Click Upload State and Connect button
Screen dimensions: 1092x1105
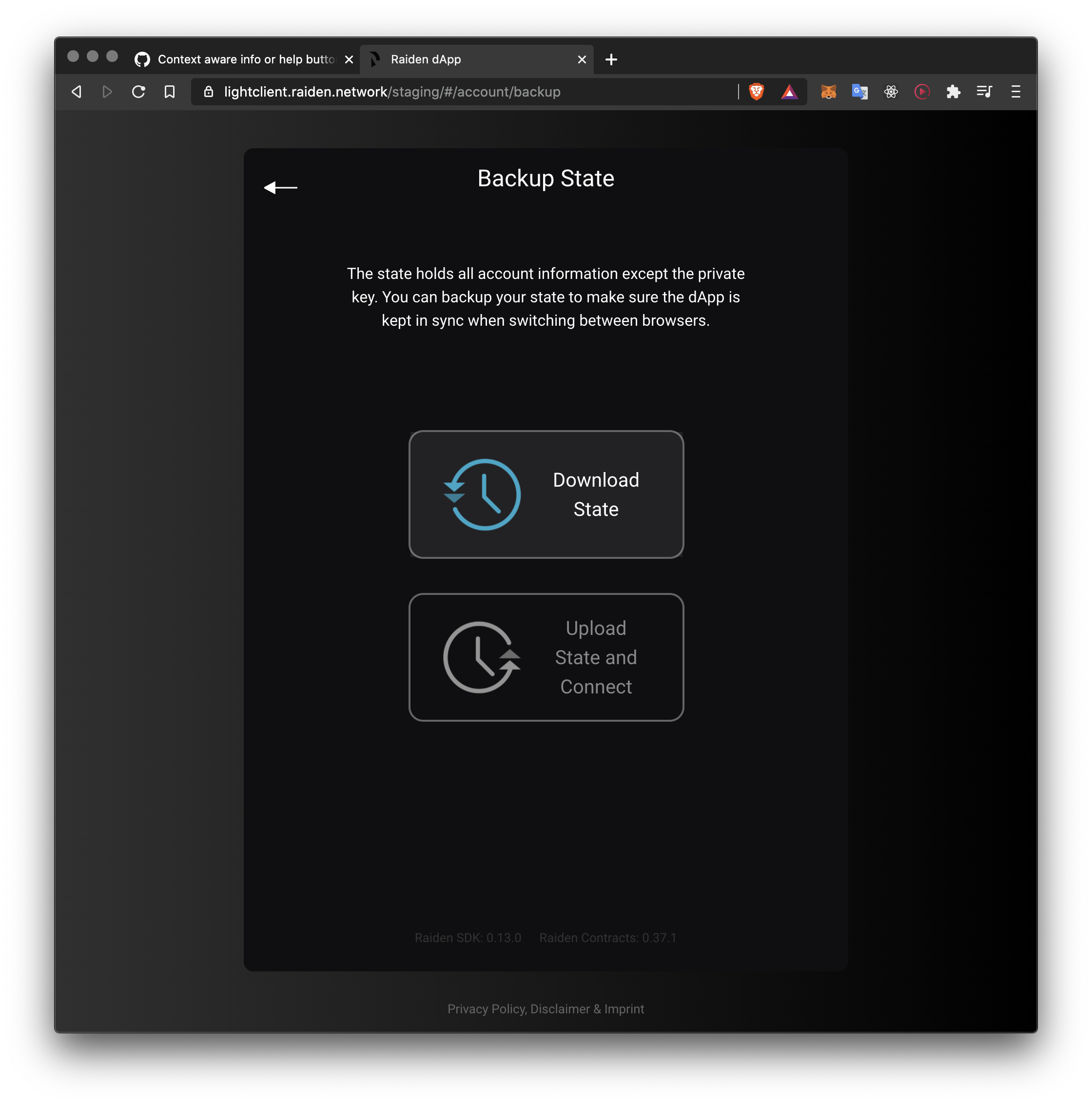point(546,657)
